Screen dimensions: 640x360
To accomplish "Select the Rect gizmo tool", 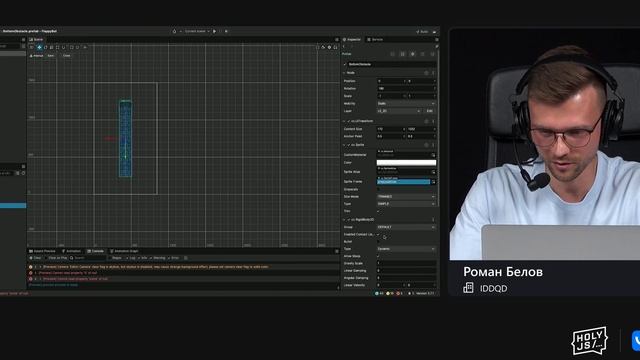I will click(58, 47).
